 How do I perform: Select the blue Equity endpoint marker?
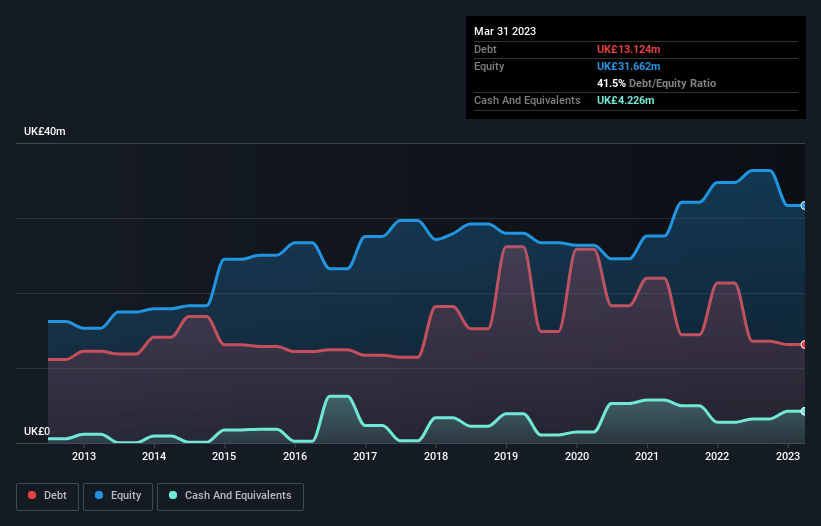[804, 206]
